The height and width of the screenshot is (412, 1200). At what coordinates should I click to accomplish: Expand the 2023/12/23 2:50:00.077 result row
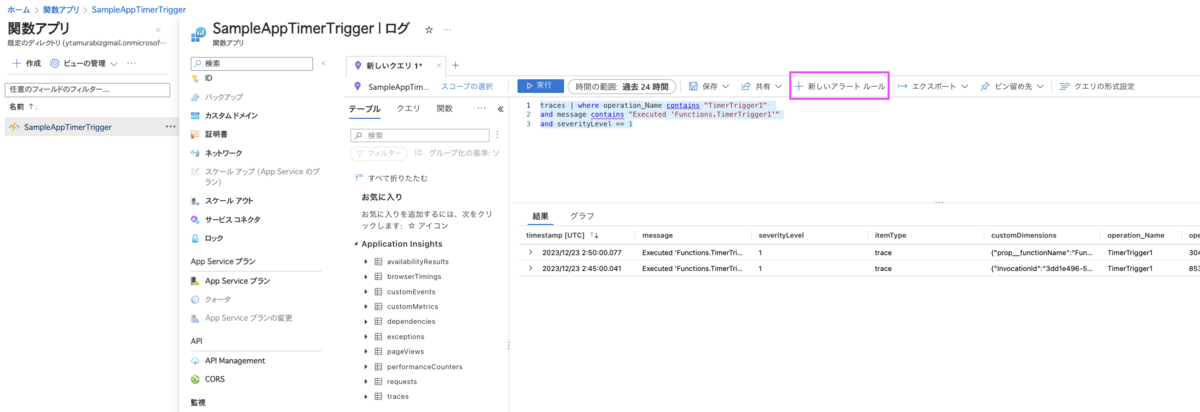click(x=531, y=253)
